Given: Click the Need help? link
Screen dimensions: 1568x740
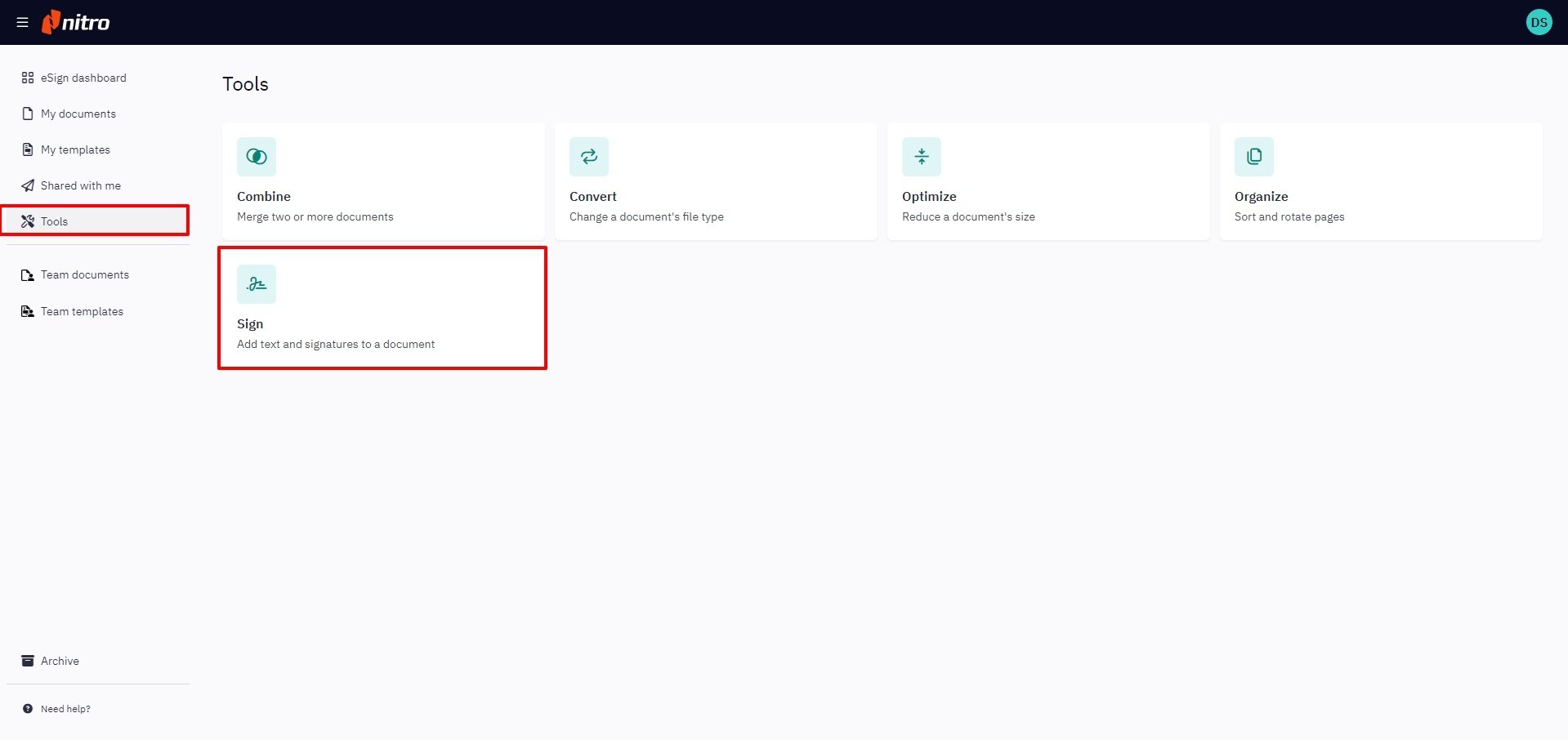Looking at the screenshot, I should (65, 709).
